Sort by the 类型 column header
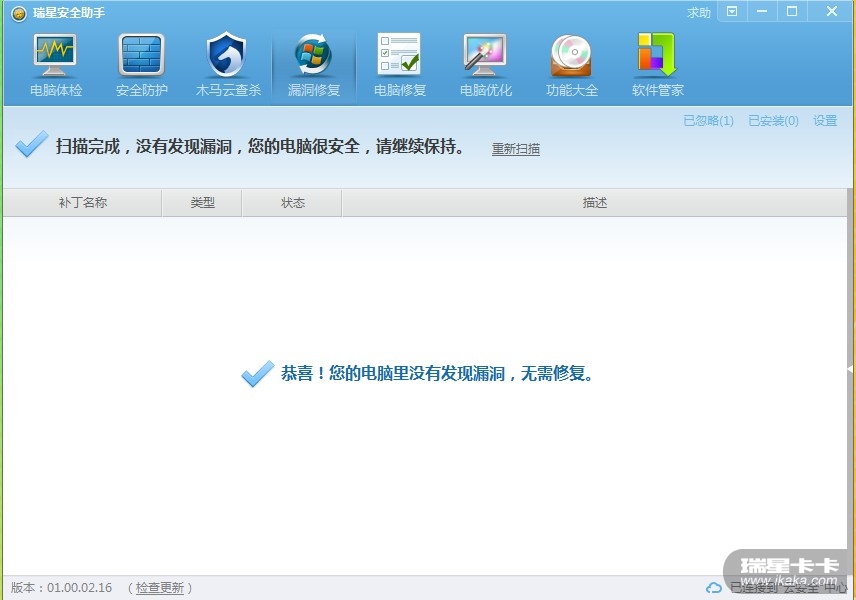 point(202,203)
